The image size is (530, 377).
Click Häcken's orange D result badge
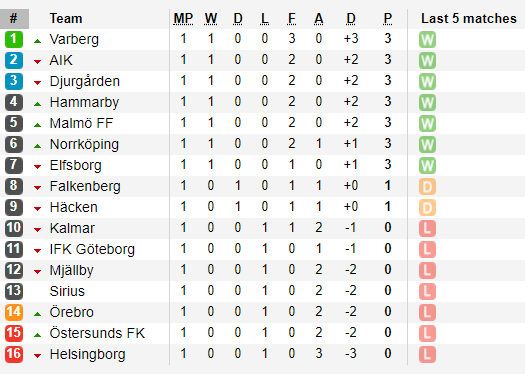(427, 208)
